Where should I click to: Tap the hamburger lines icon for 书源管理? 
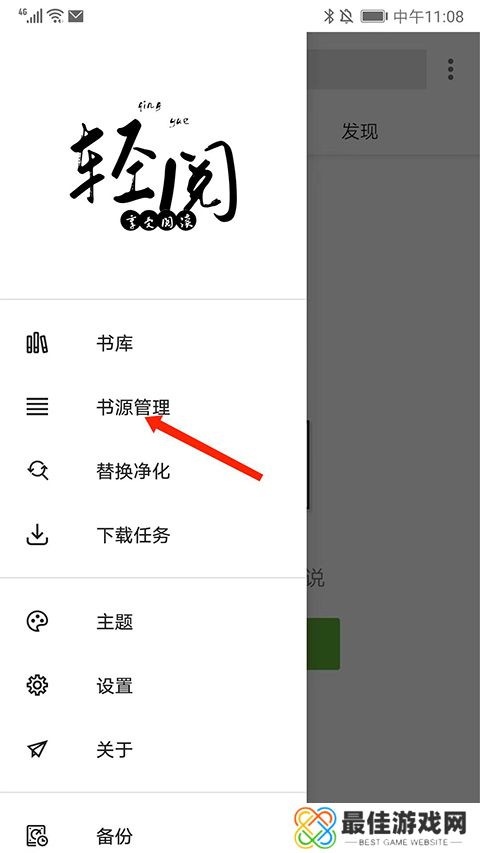tap(37, 407)
